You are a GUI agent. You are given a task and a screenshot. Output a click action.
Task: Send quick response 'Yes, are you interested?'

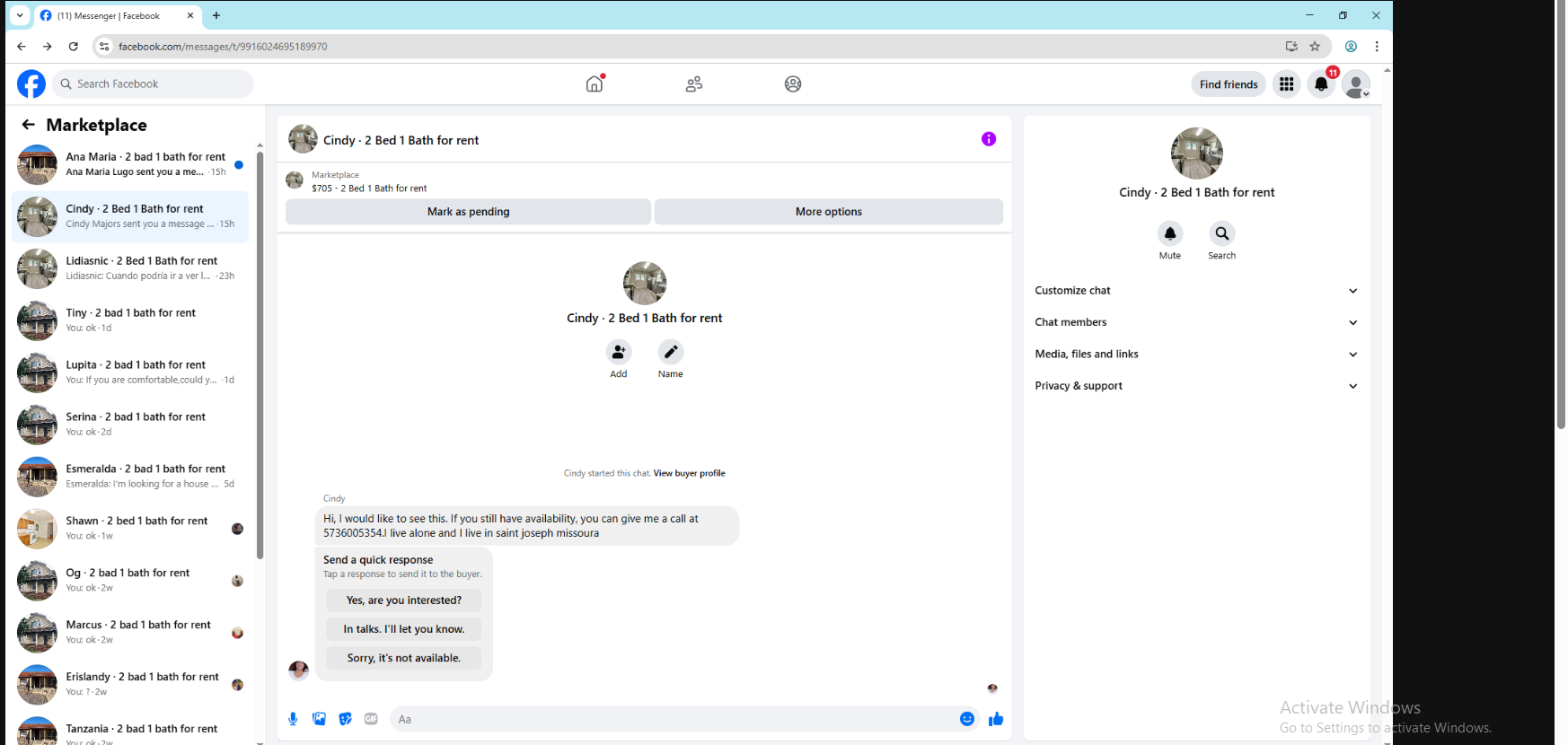[x=404, y=600]
